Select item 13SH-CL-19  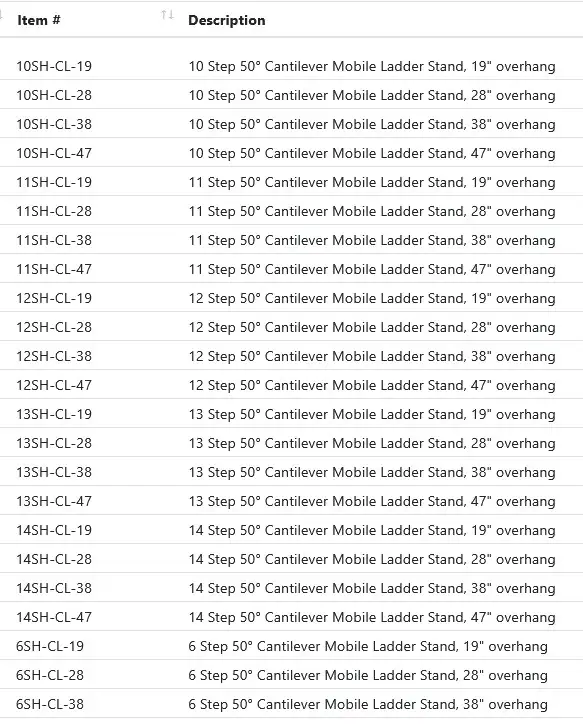tap(54, 414)
